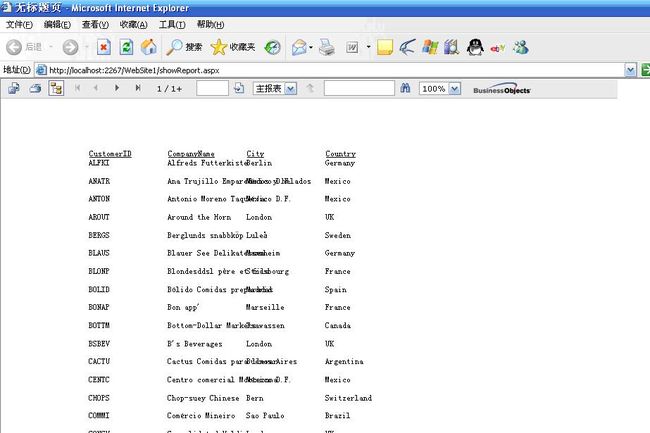Click the QQ penguin icon

(475, 47)
